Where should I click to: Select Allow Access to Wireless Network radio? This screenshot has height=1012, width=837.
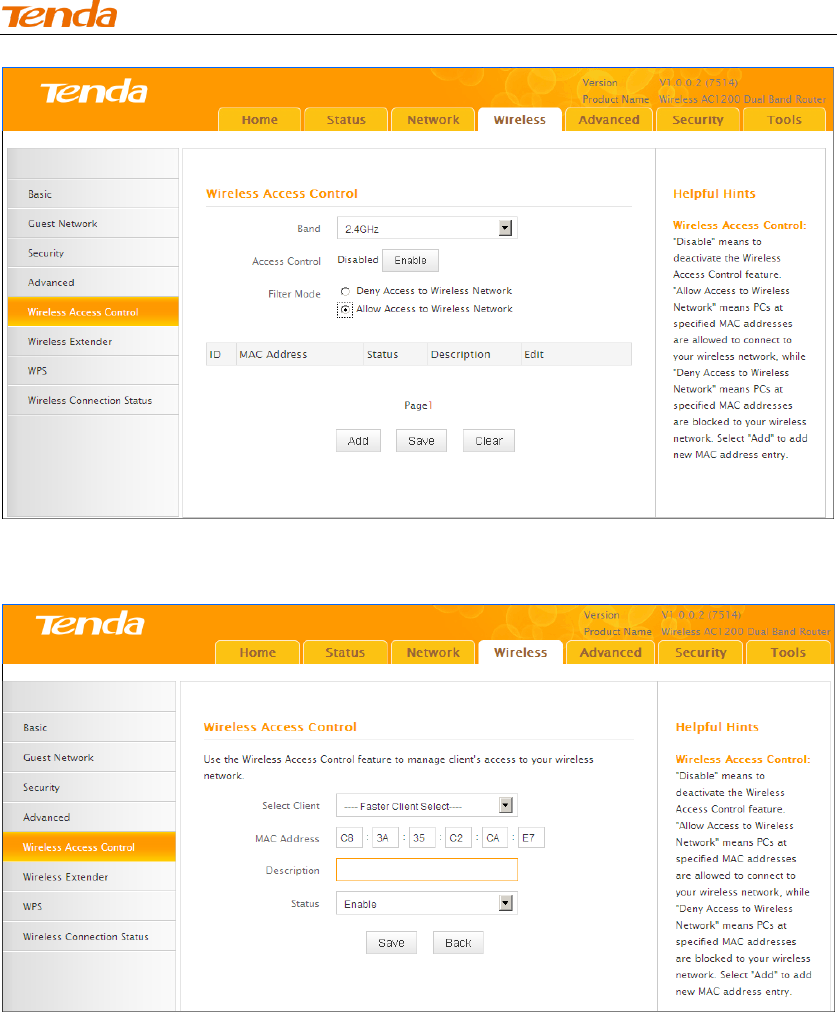(x=345, y=310)
